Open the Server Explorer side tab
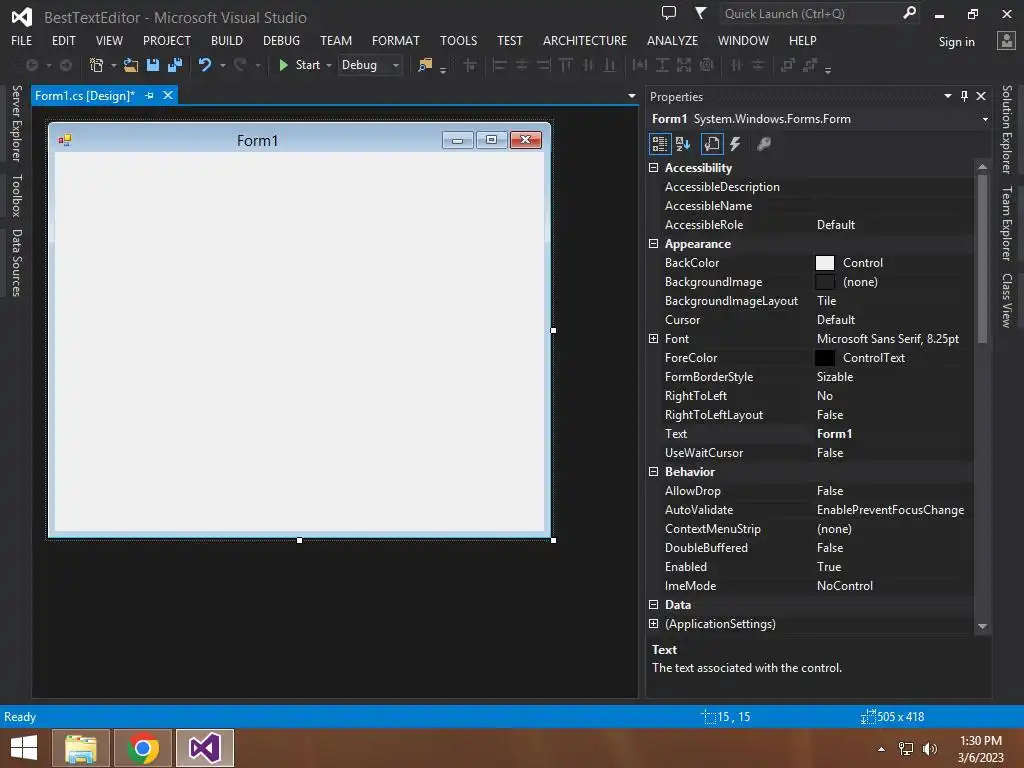1024x768 pixels. pyautogui.click(x=16, y=123)
